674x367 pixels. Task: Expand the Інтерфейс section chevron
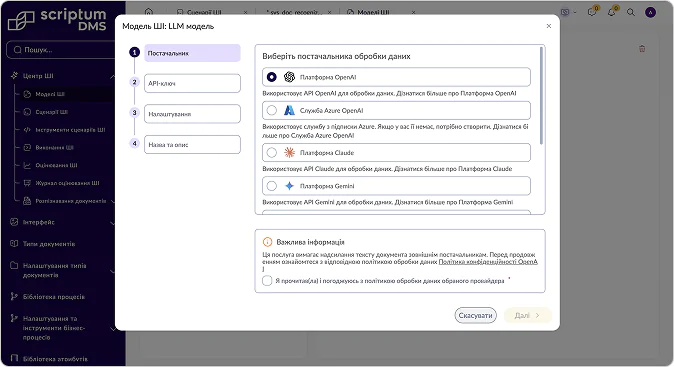coord(112,223)
